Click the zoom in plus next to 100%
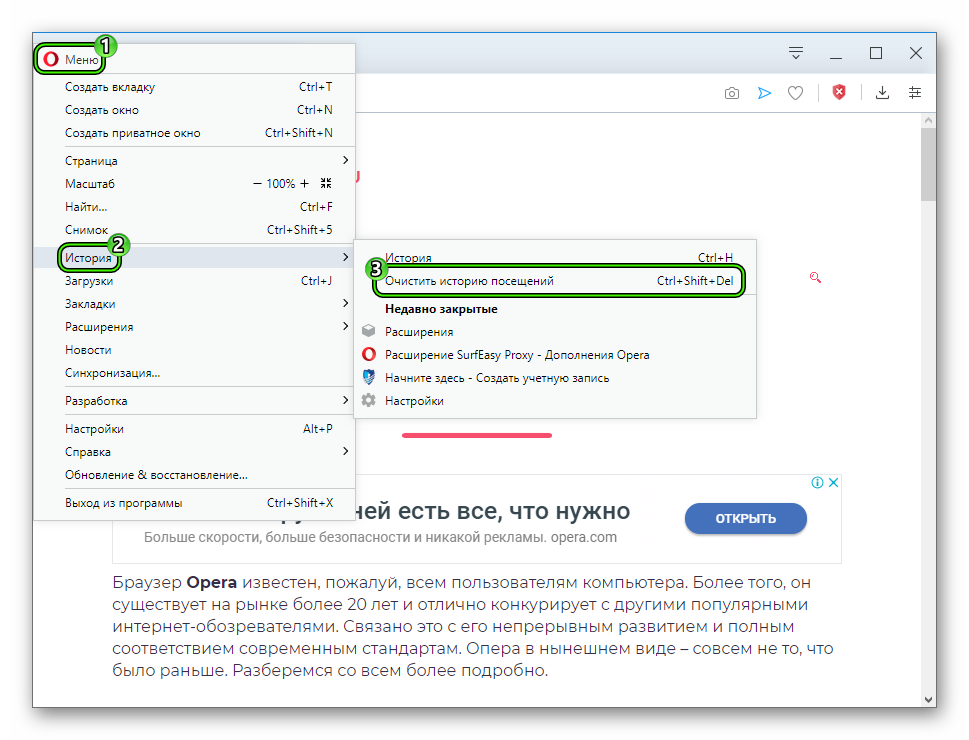The width and height of the screenshot is (969, 740). [x=304, y=184]
